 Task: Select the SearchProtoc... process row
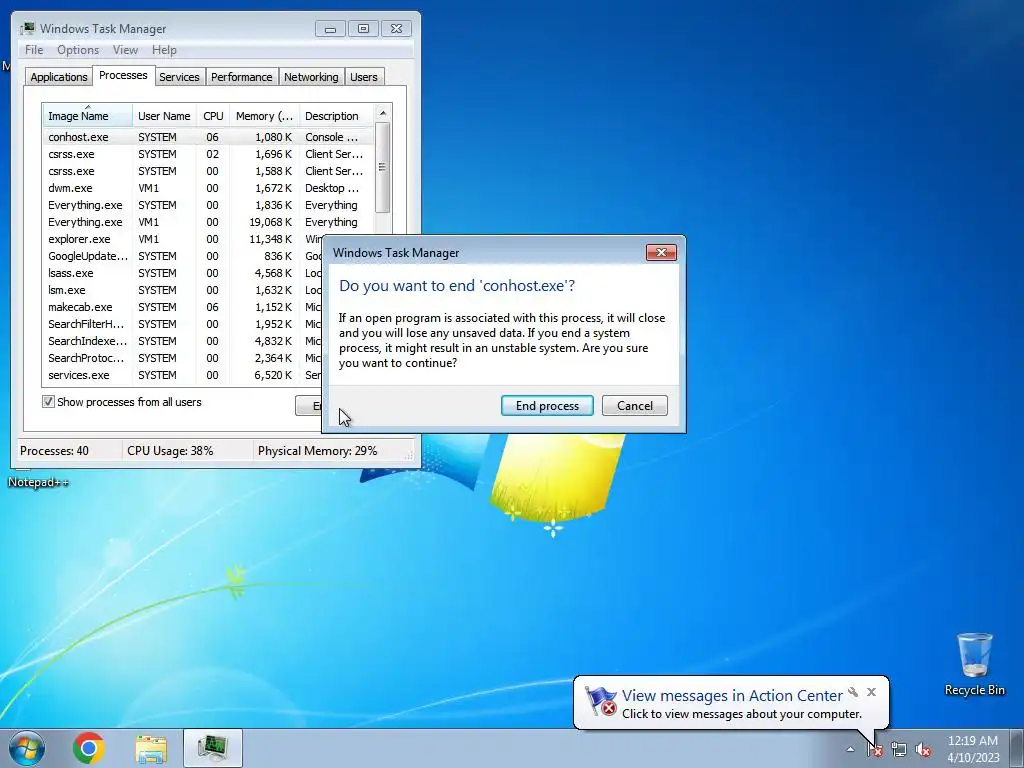tap(183, 358)
